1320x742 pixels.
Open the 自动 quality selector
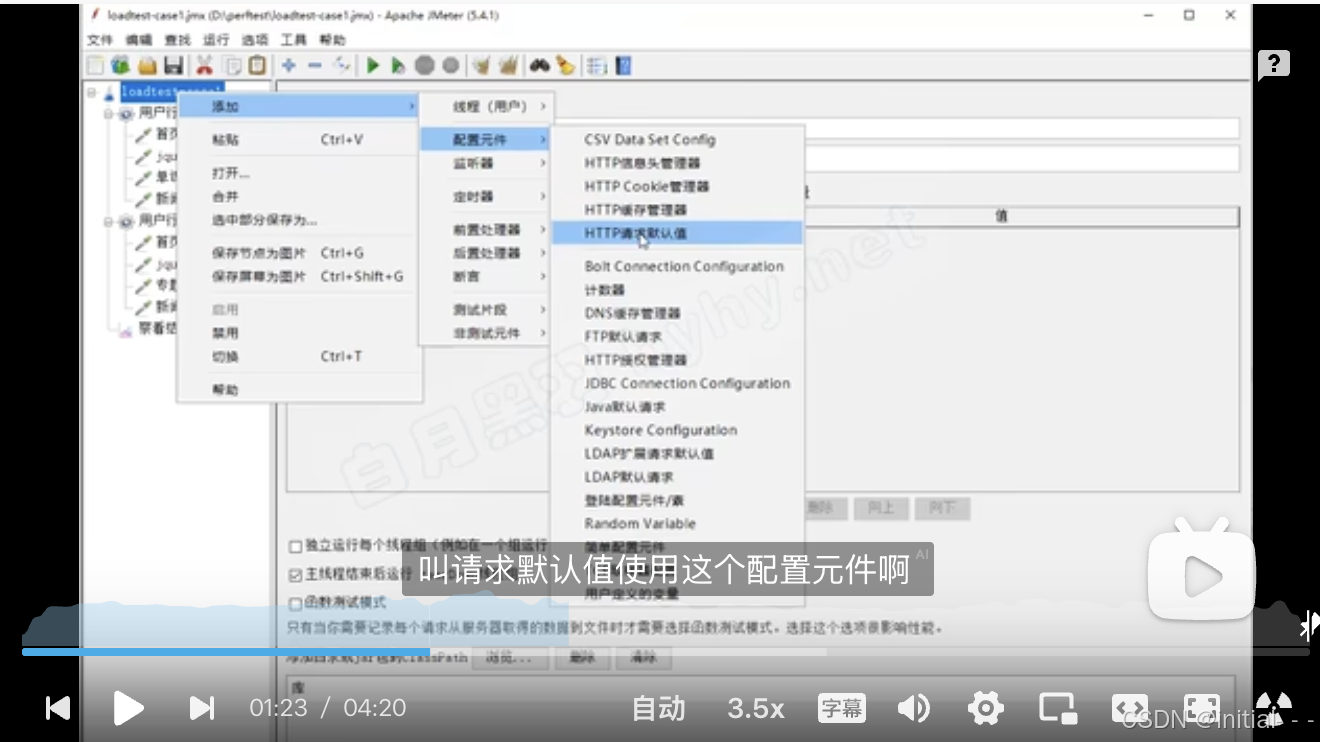(659, 708)
